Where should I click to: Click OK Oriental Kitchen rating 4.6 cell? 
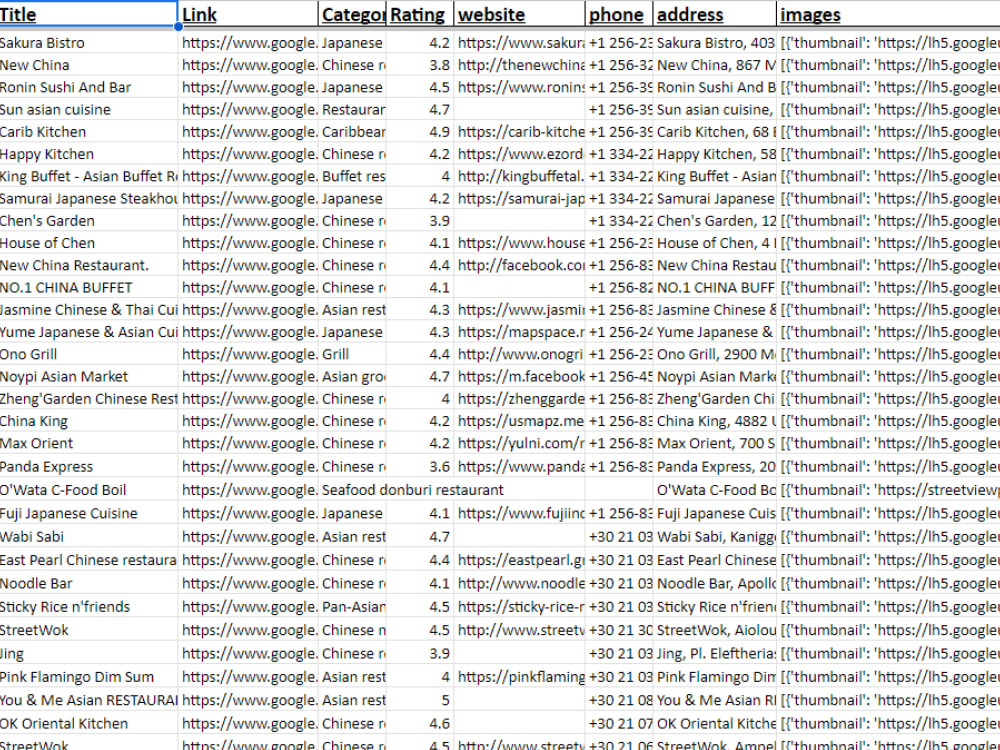pos(420,724)
